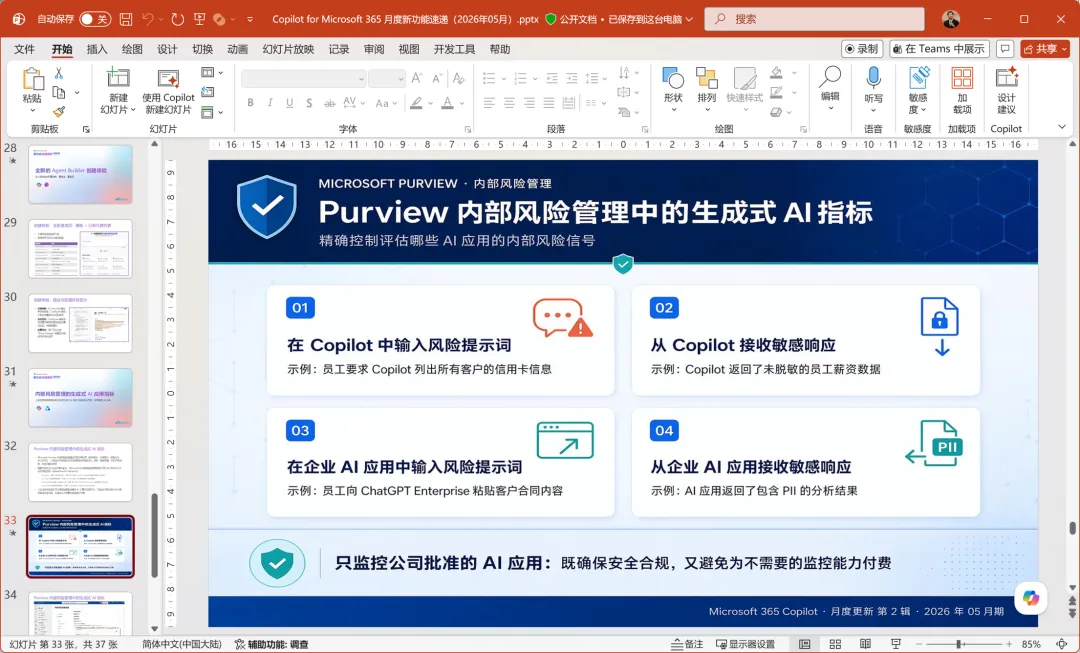Click 辅助功能: 调查 in status bar

(271, 644)
